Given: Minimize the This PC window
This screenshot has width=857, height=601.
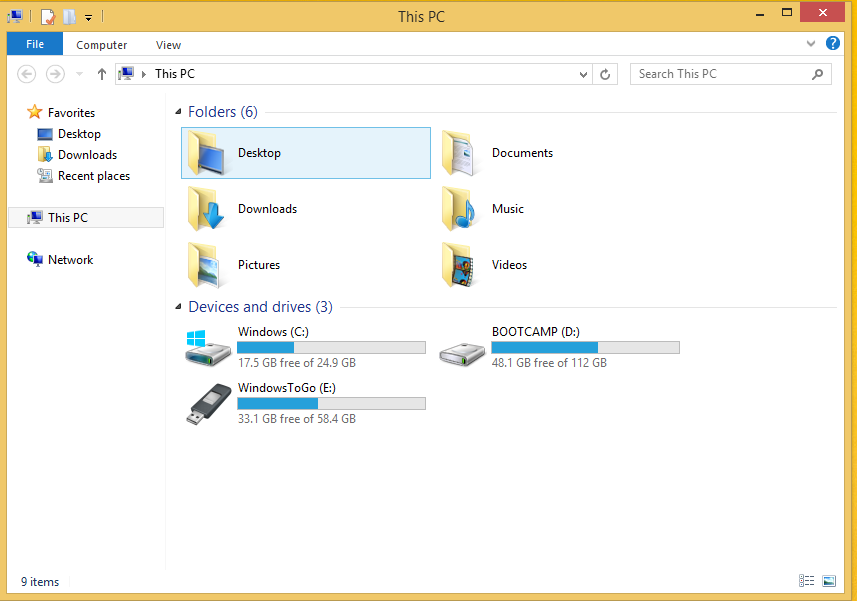Looking at the screenshot, I should [x=760, y=14].
